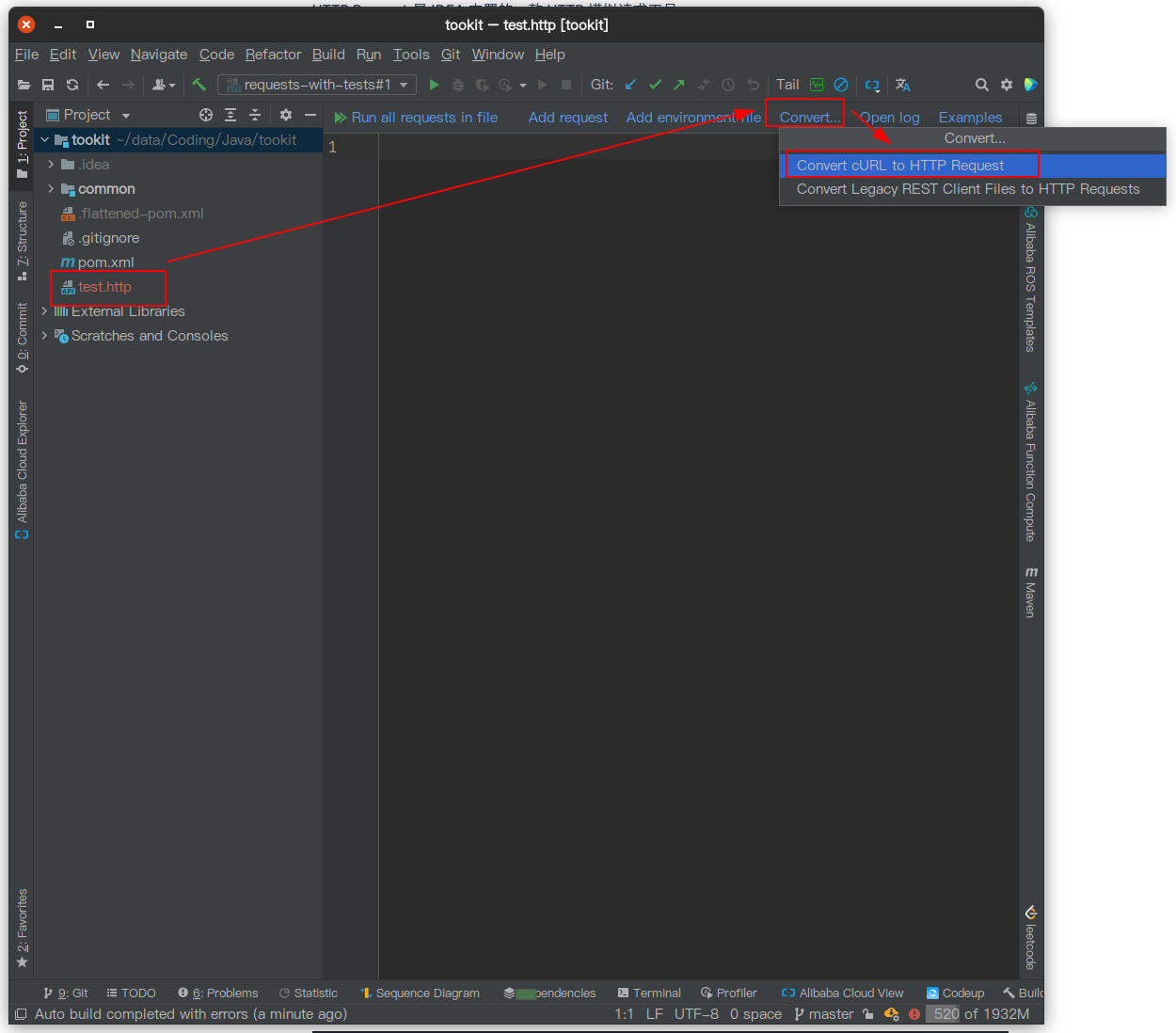Click the Add request link

point(568,118)
